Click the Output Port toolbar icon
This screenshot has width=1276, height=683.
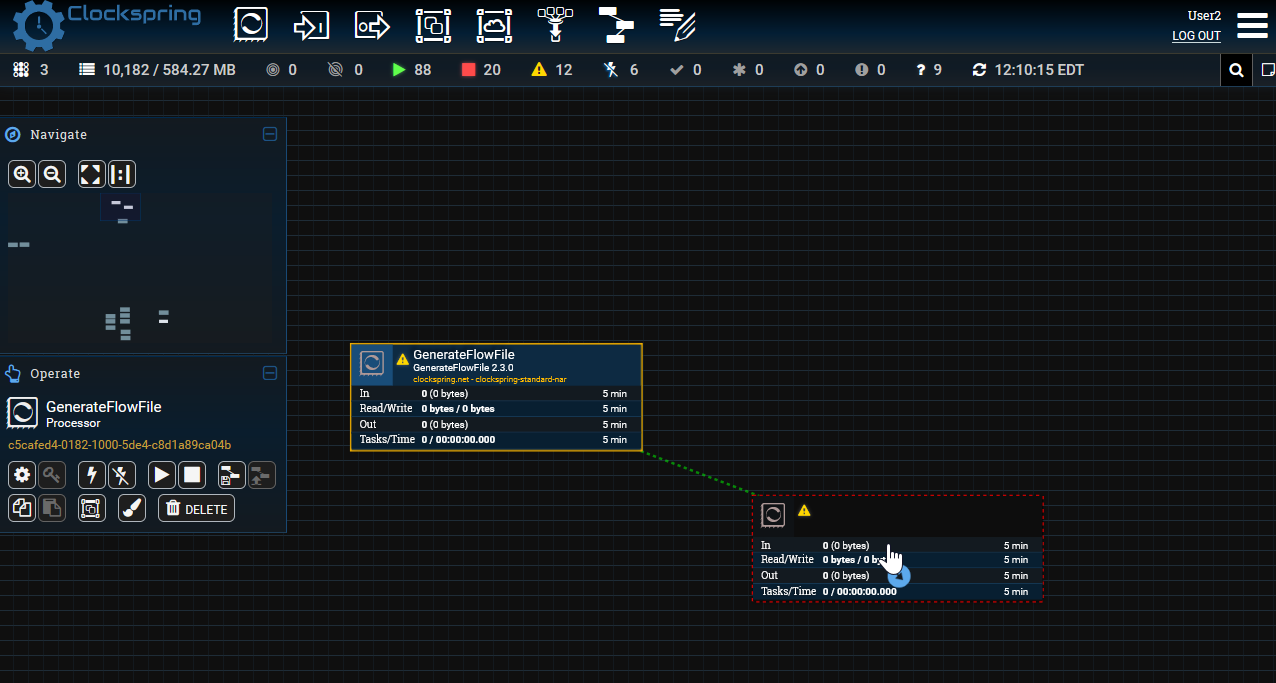(x=372, y=25)
